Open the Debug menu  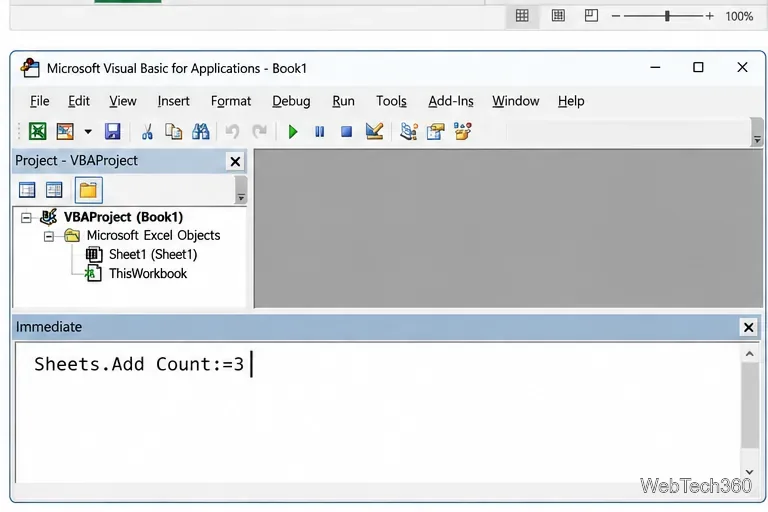click(291, 101)
